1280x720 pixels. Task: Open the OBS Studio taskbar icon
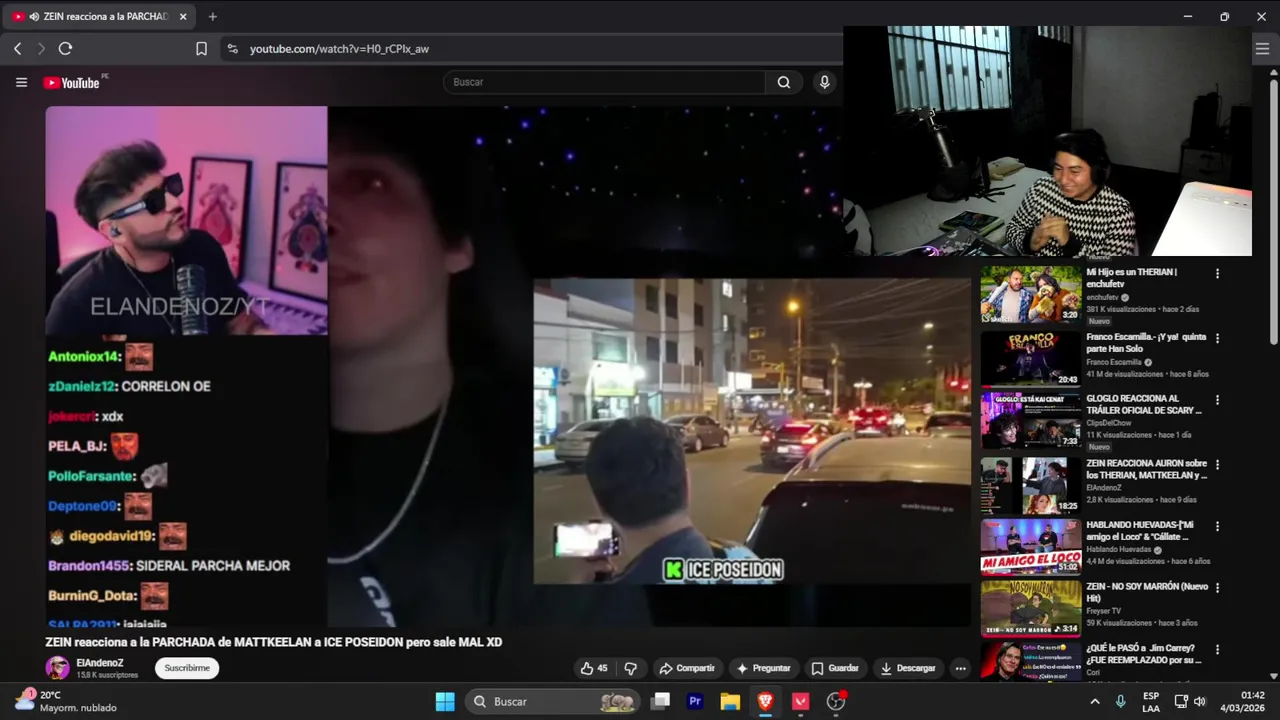pyautogui.click(x=836, y=702)
